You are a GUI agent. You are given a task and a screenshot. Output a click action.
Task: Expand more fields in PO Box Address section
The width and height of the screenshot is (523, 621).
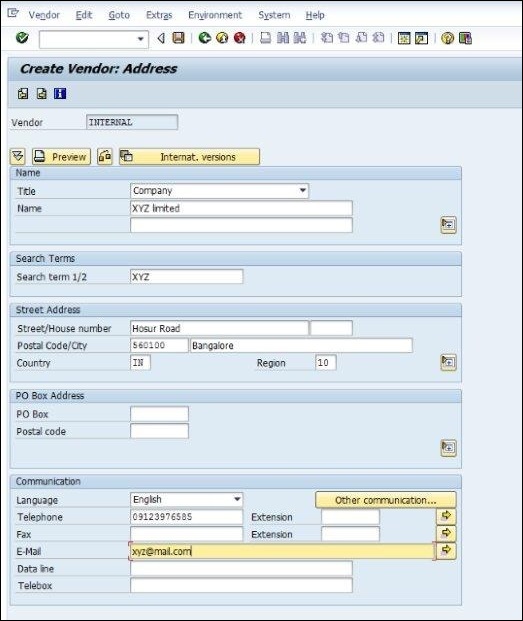coord(448,448)
